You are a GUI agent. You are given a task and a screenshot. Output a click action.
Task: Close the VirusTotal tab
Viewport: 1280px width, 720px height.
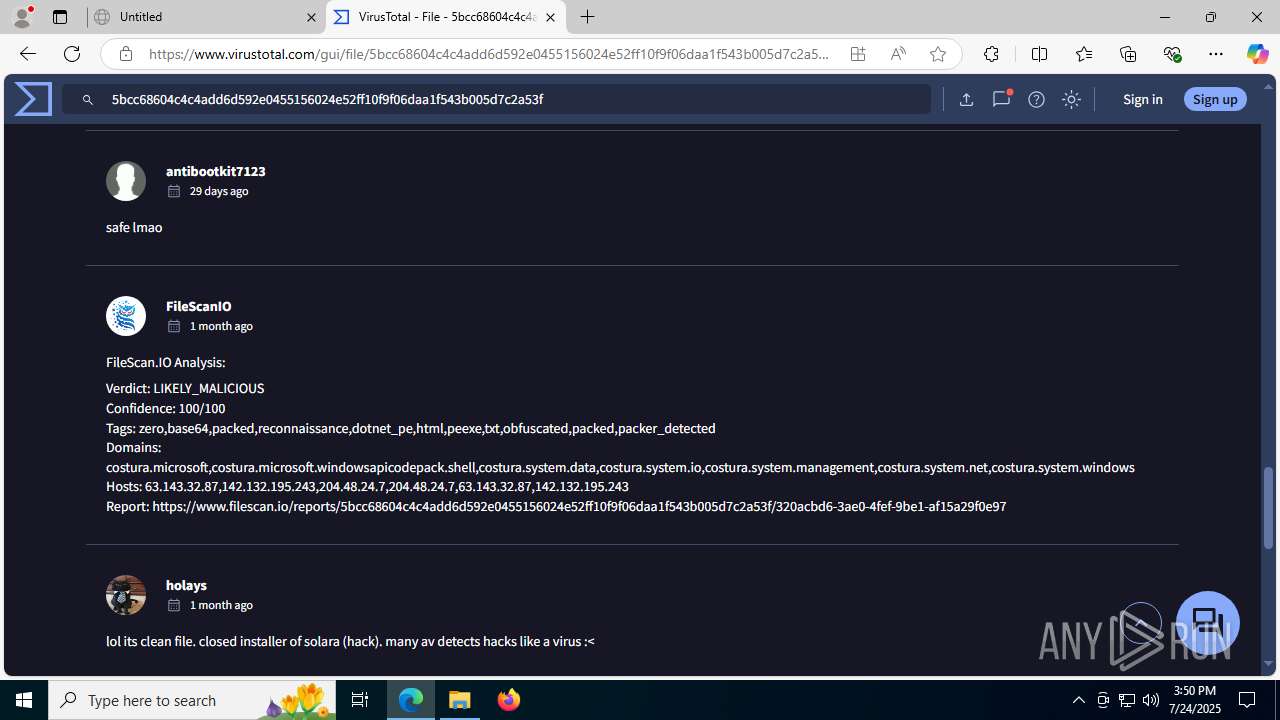(x=550, y=17)
